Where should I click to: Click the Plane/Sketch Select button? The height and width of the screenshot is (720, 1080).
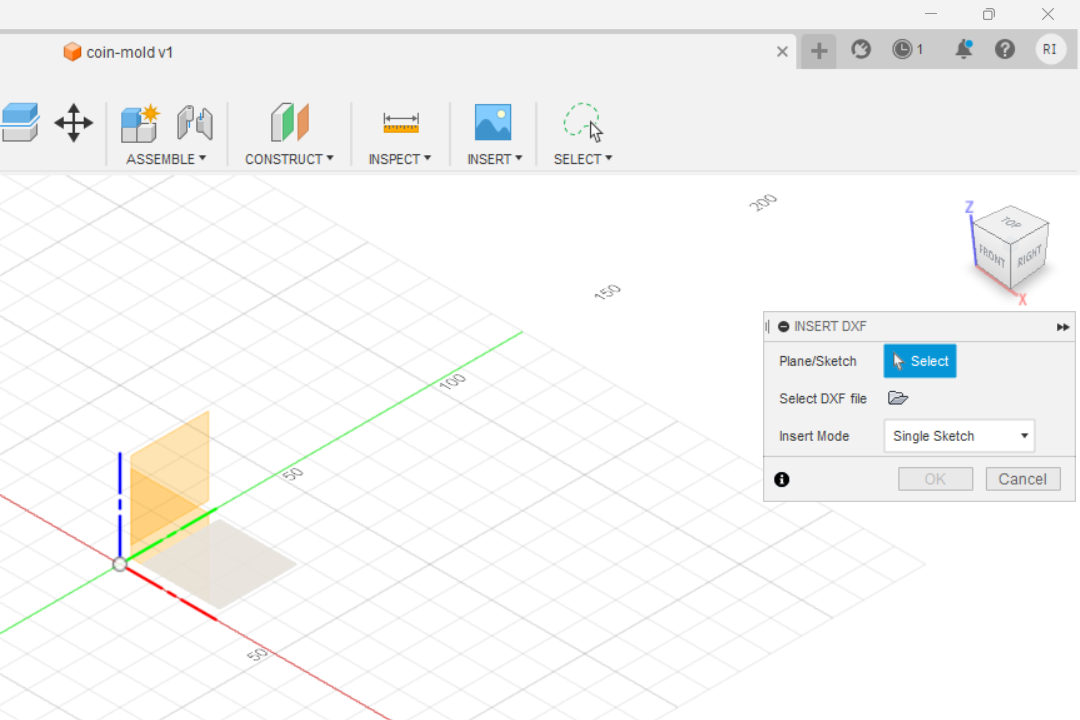pos(920,361)
